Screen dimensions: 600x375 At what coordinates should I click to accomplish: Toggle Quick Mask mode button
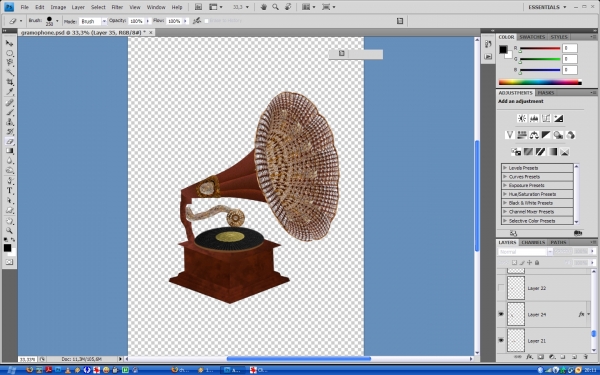point(9,262)
